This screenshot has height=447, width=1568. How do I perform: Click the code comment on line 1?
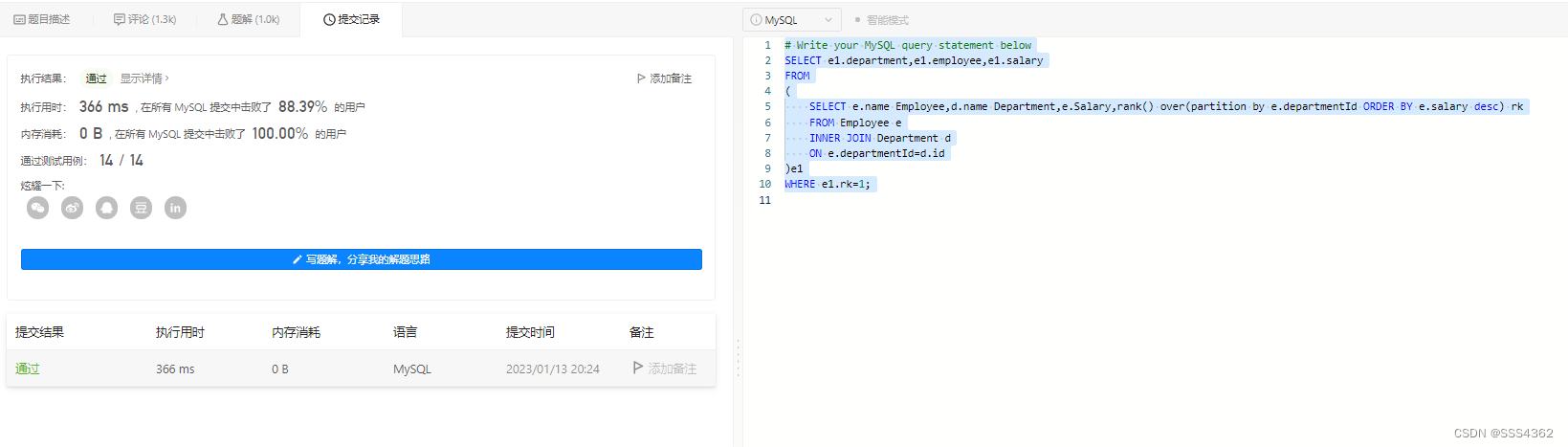(x=908, y=45)
